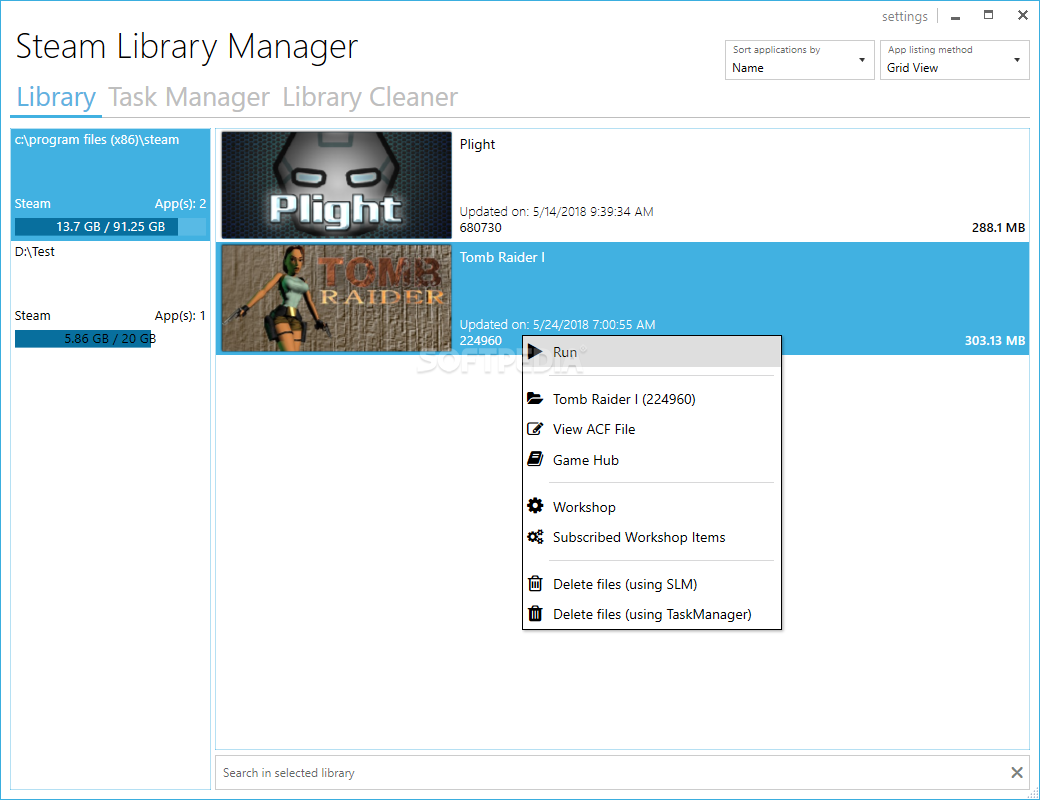Screen dimensions: 1040x800
Task: Choose View ACF File
Action: (x=652, y=429)
